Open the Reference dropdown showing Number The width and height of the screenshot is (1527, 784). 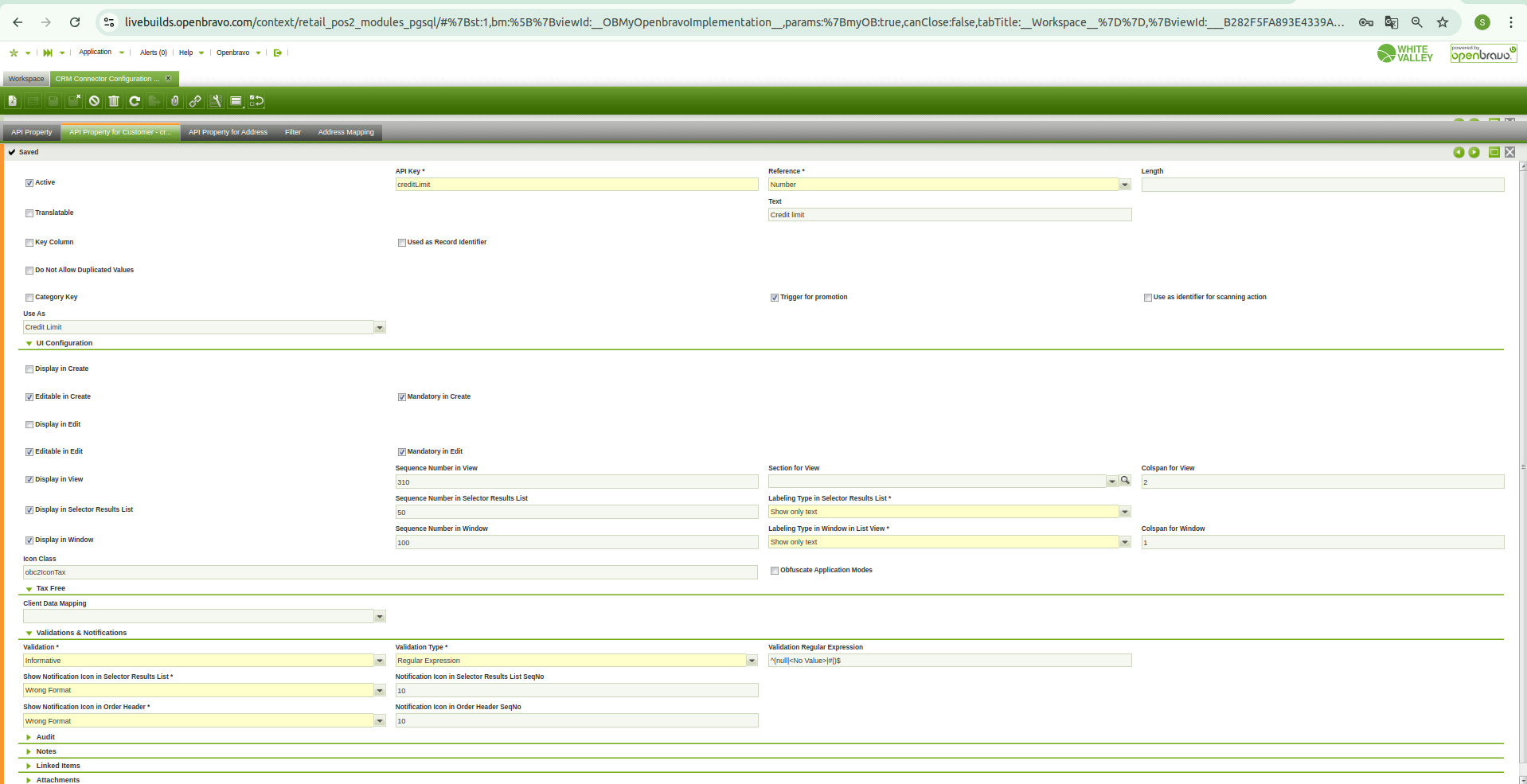tap(1124, 185)
